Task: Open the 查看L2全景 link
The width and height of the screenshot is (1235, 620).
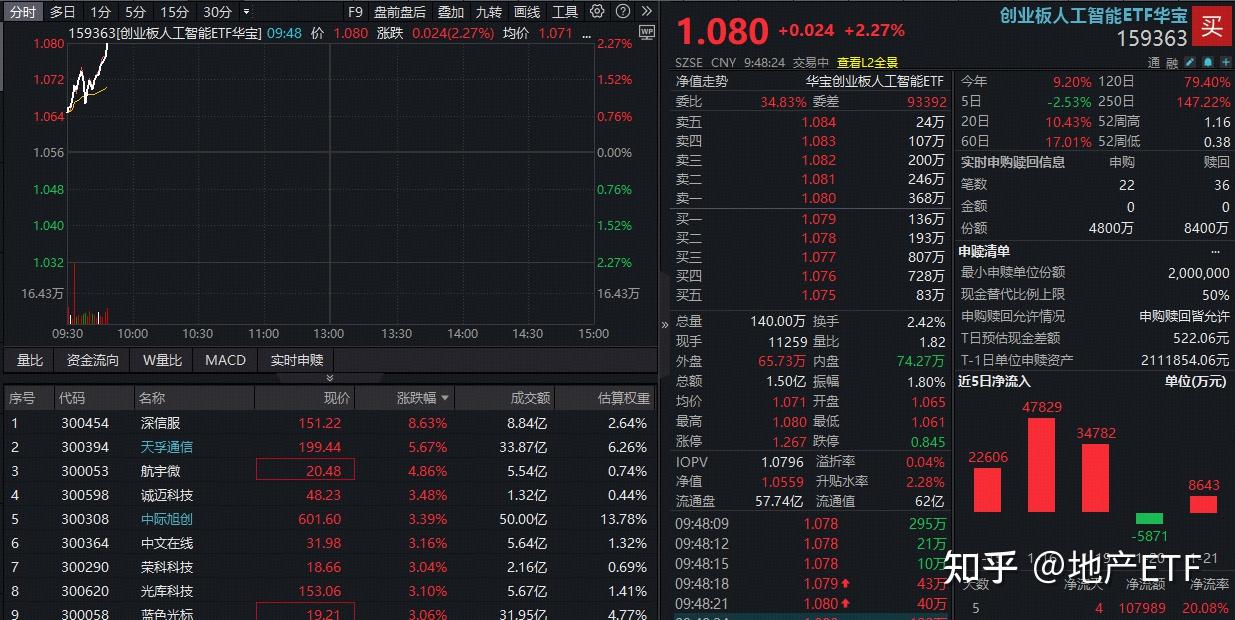Action: 866,61
